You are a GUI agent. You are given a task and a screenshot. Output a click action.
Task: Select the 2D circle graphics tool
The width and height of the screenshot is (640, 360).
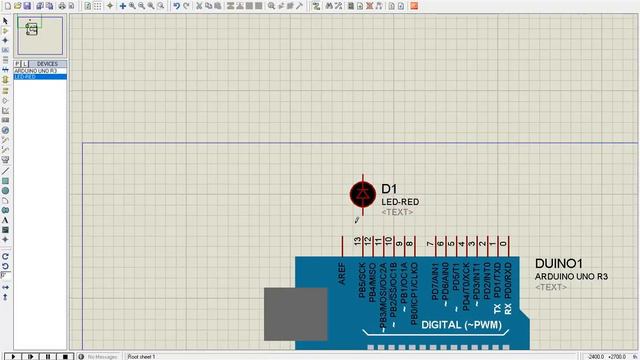[x=5, y=191]
